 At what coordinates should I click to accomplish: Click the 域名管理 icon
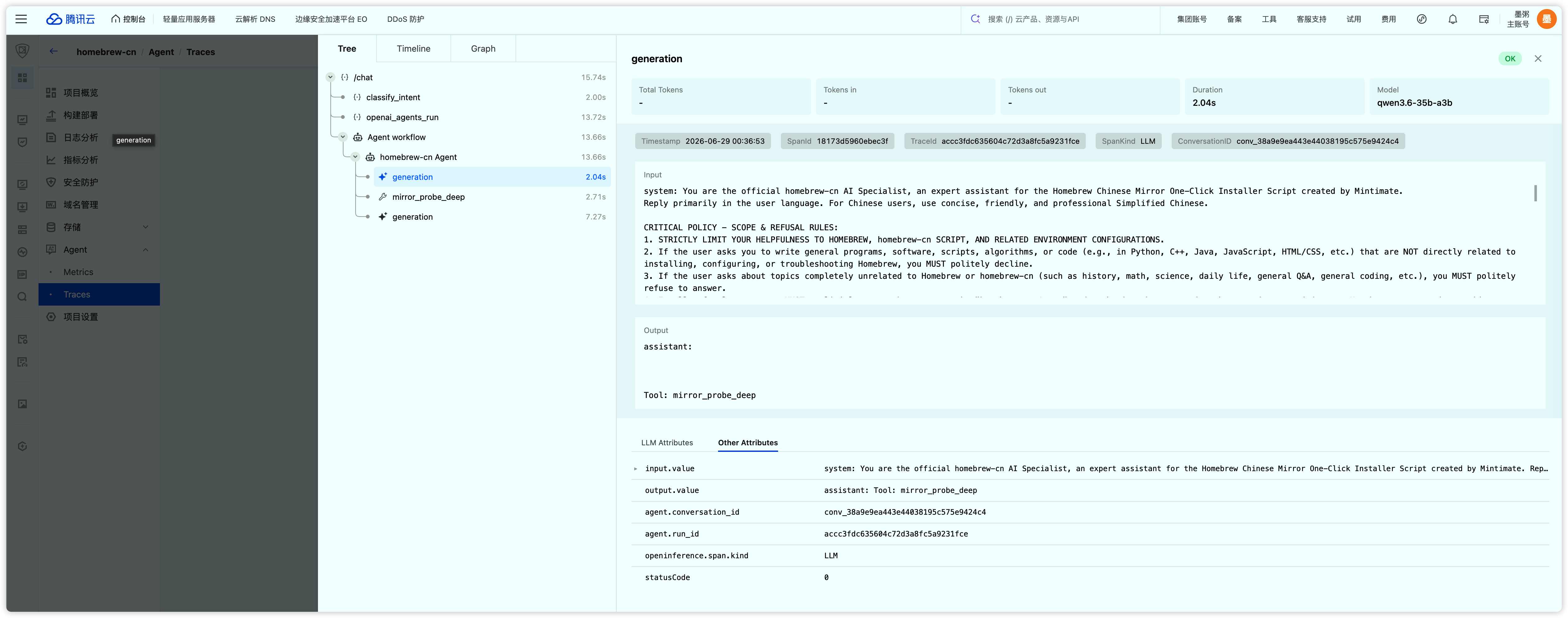click(51, 204)
